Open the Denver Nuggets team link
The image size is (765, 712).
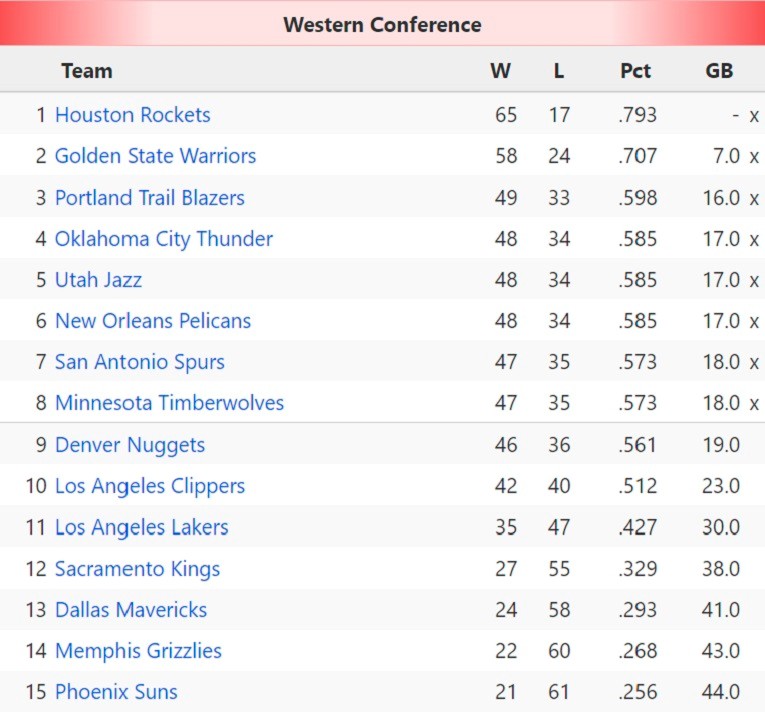[x=129, y=445]
